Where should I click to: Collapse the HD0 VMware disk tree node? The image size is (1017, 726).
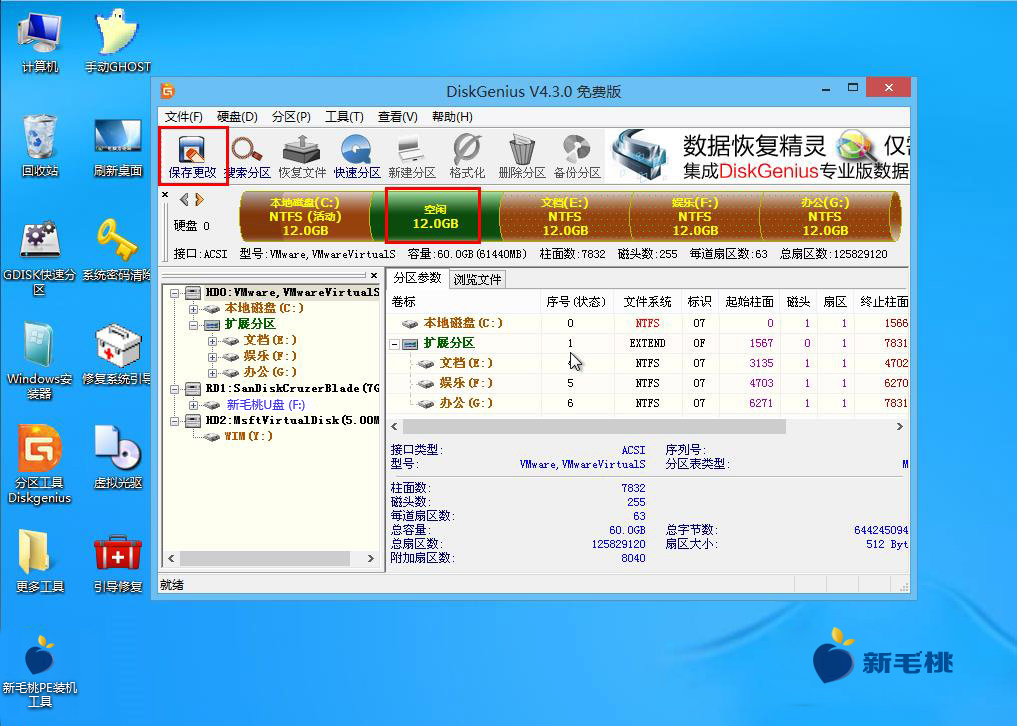pos(174,293)
